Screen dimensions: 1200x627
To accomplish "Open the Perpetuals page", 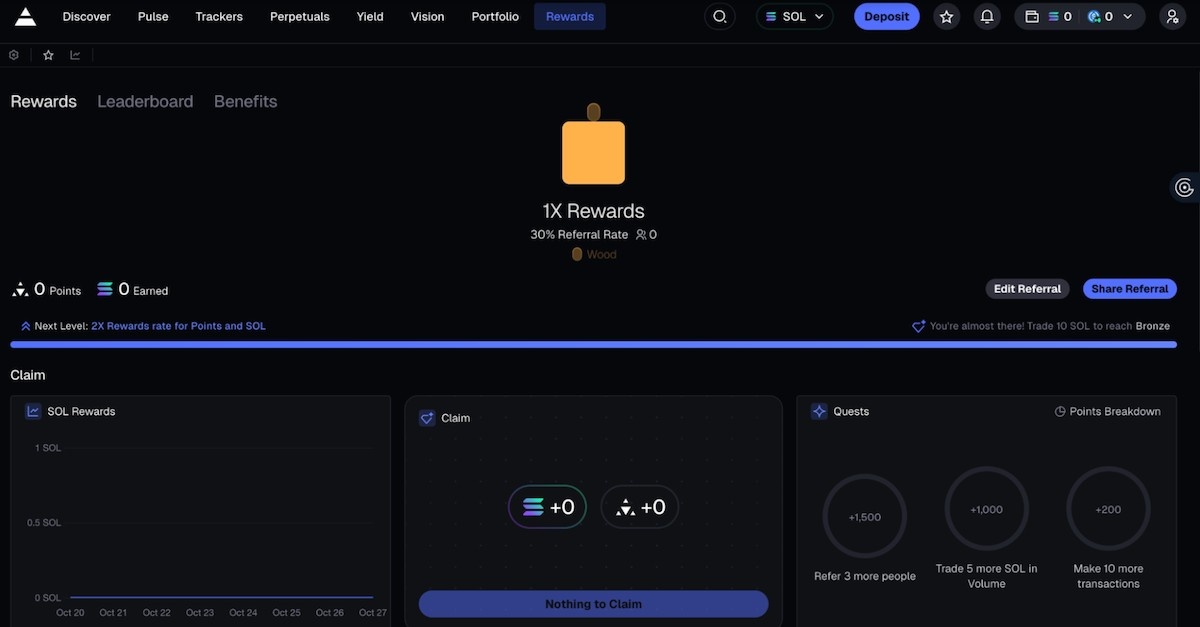I will click(299, 16).
